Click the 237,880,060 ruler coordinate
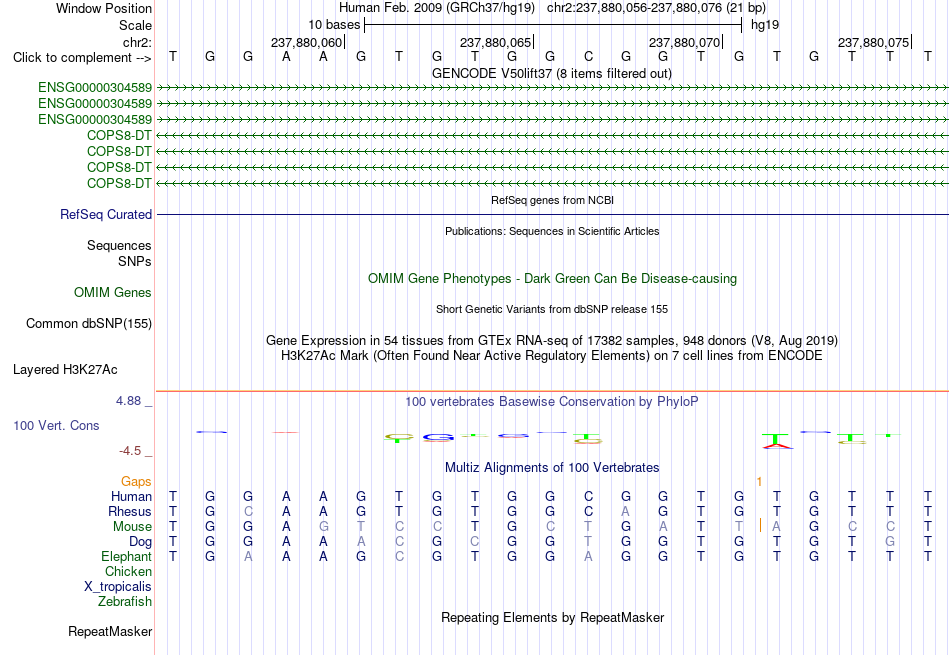Screen dimensions: 950x655 tap(307, 42)
